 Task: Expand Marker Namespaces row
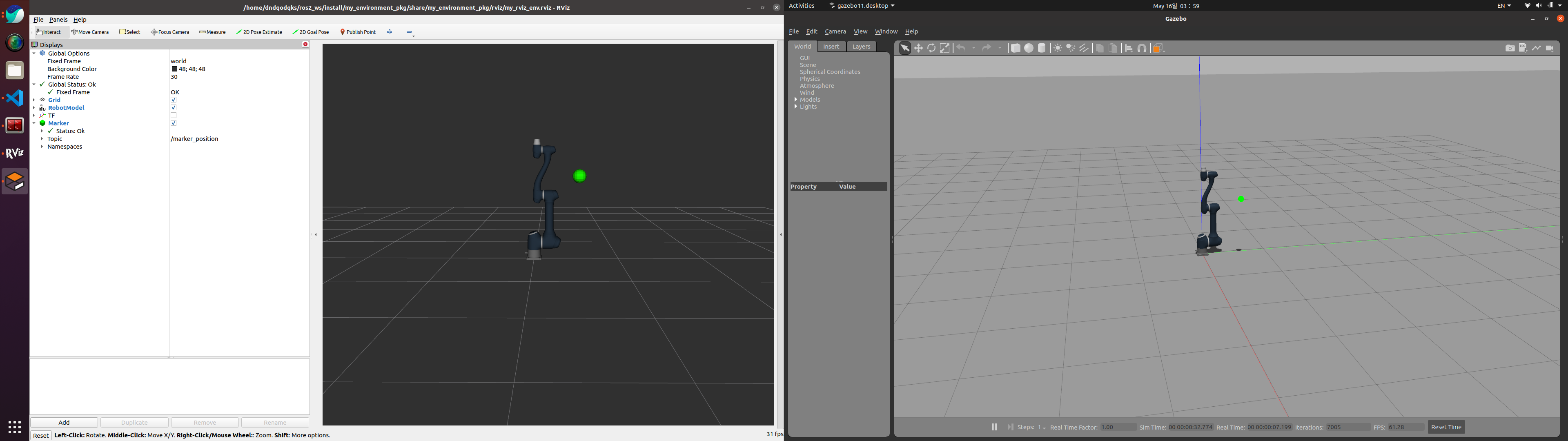(42, 147)
